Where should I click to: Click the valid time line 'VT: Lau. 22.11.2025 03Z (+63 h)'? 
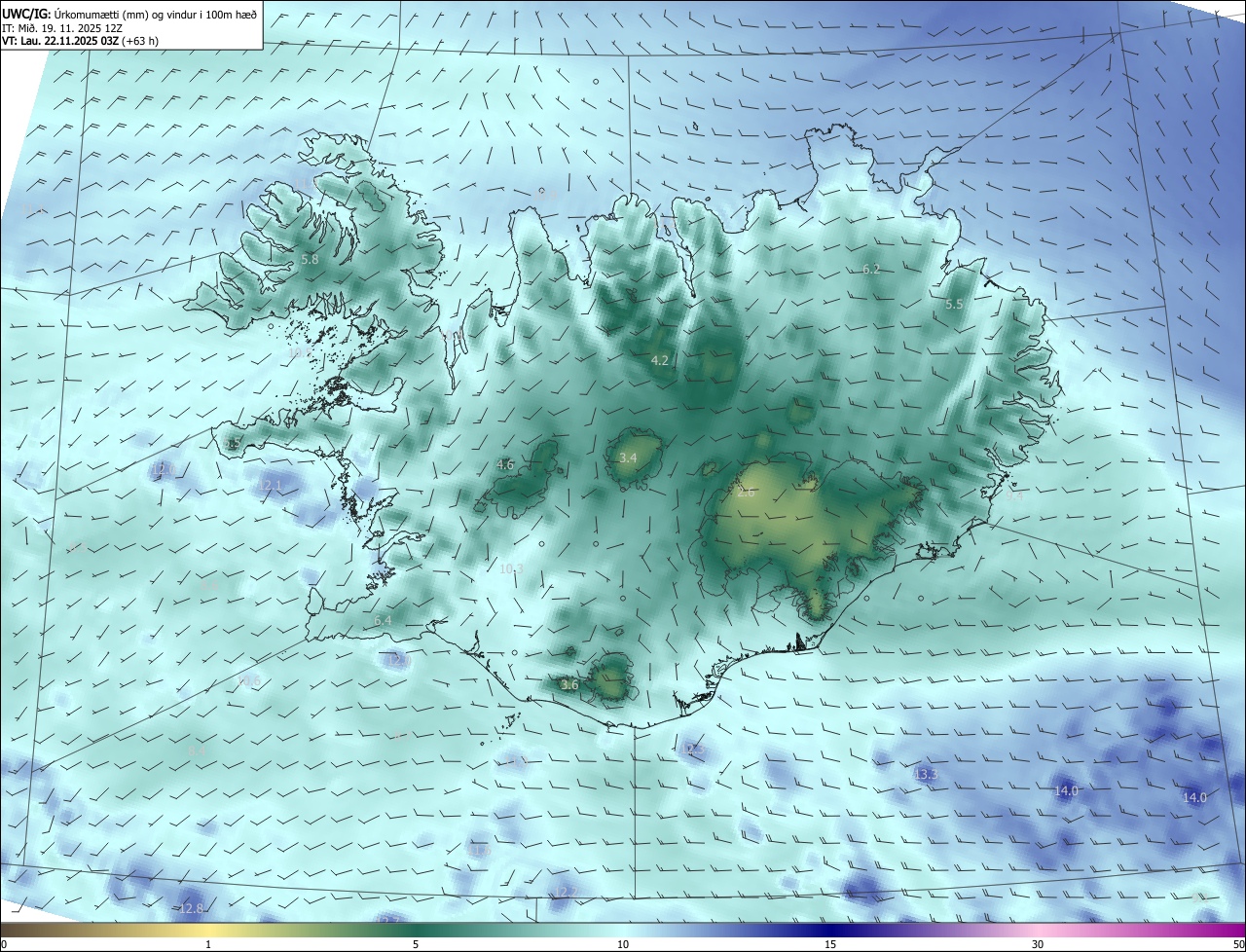click(80, 41)
